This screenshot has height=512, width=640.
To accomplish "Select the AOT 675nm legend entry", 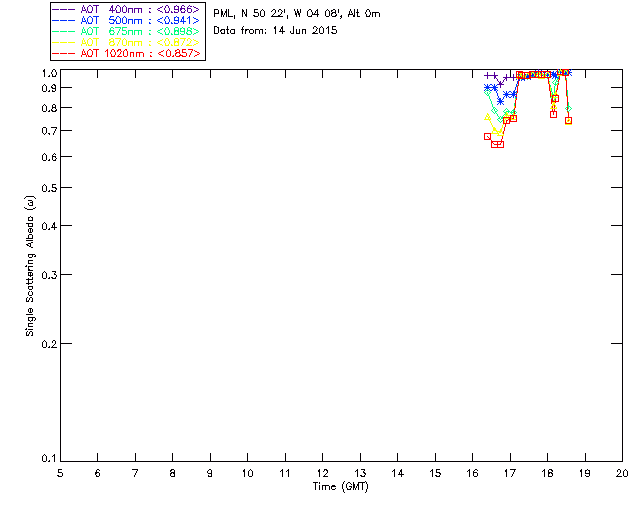I will point(126,31).
